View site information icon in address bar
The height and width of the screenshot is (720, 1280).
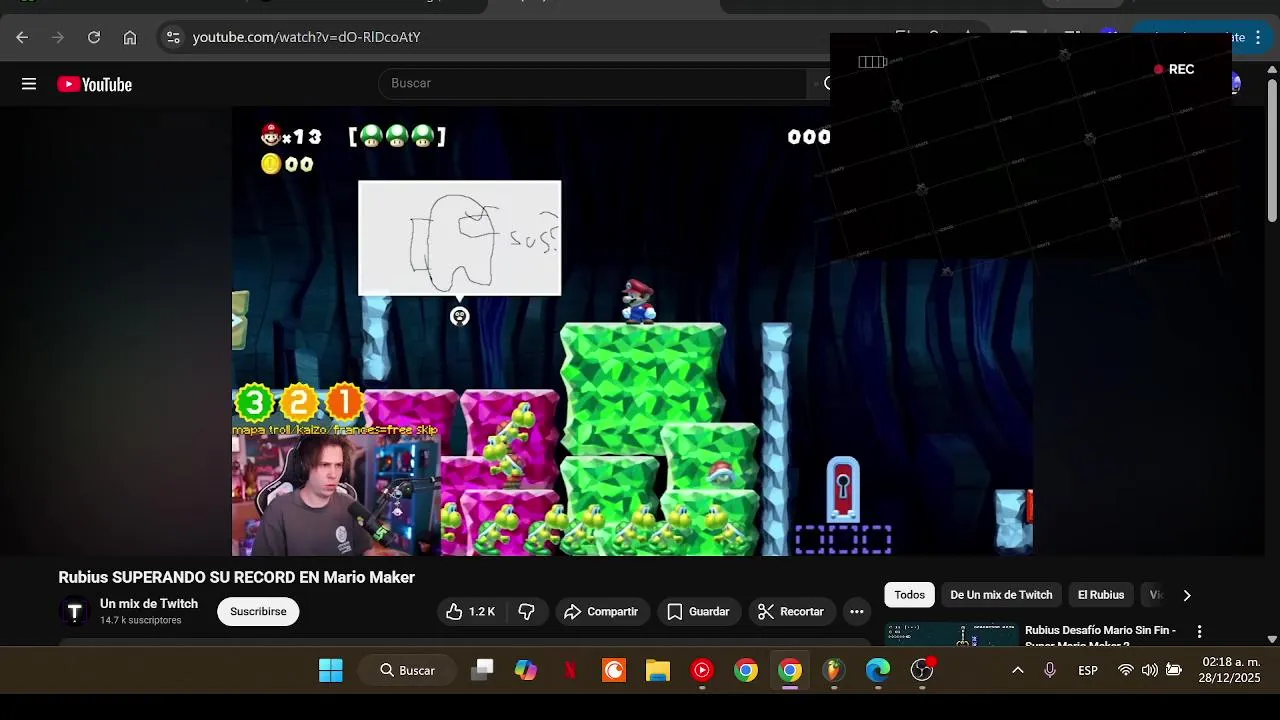(x=173, y=37)
